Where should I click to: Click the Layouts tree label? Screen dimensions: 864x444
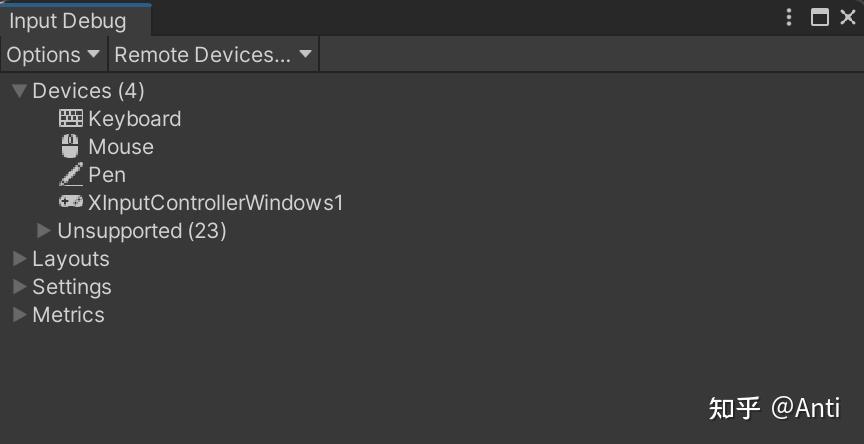click(x=71, y=259)
